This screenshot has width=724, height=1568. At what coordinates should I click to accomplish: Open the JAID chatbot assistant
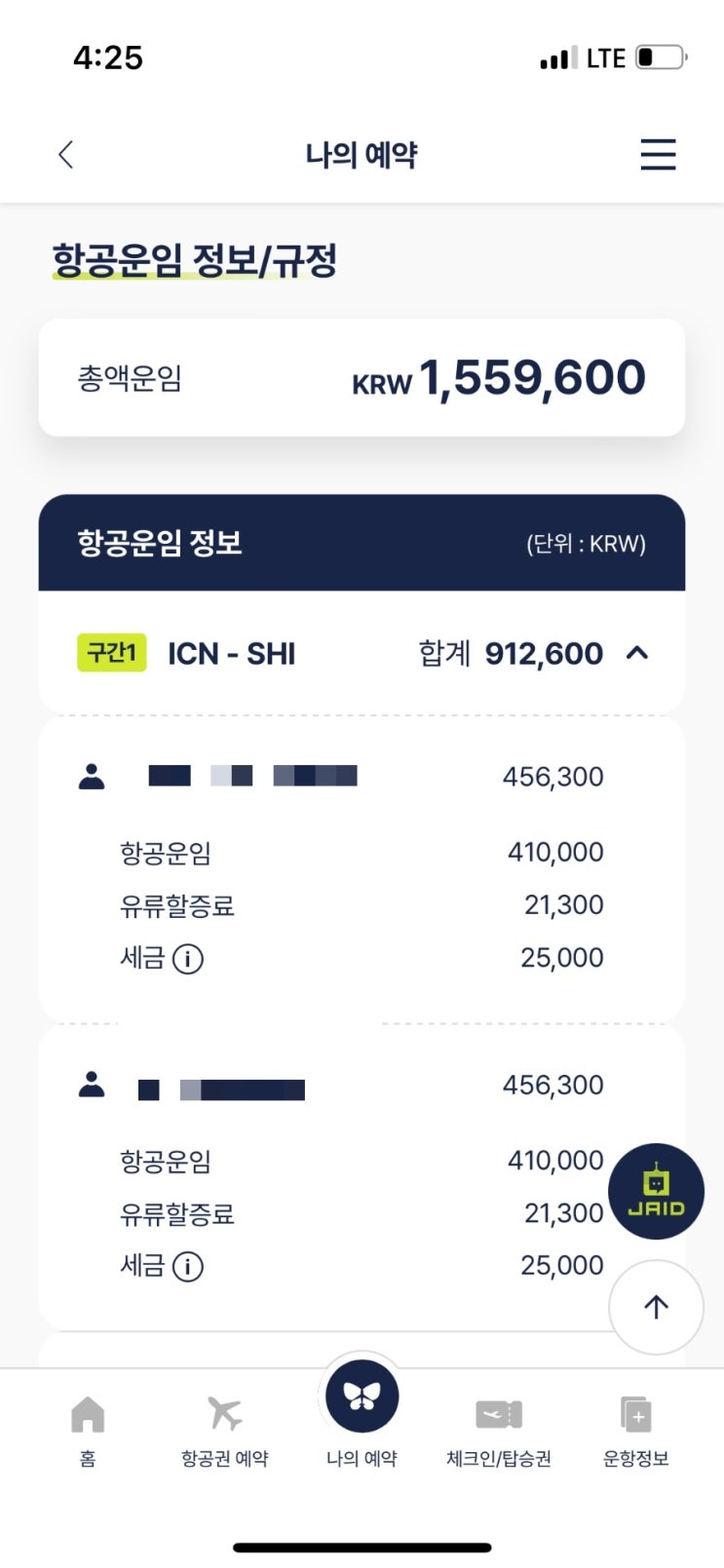(x=656, y=1191)
